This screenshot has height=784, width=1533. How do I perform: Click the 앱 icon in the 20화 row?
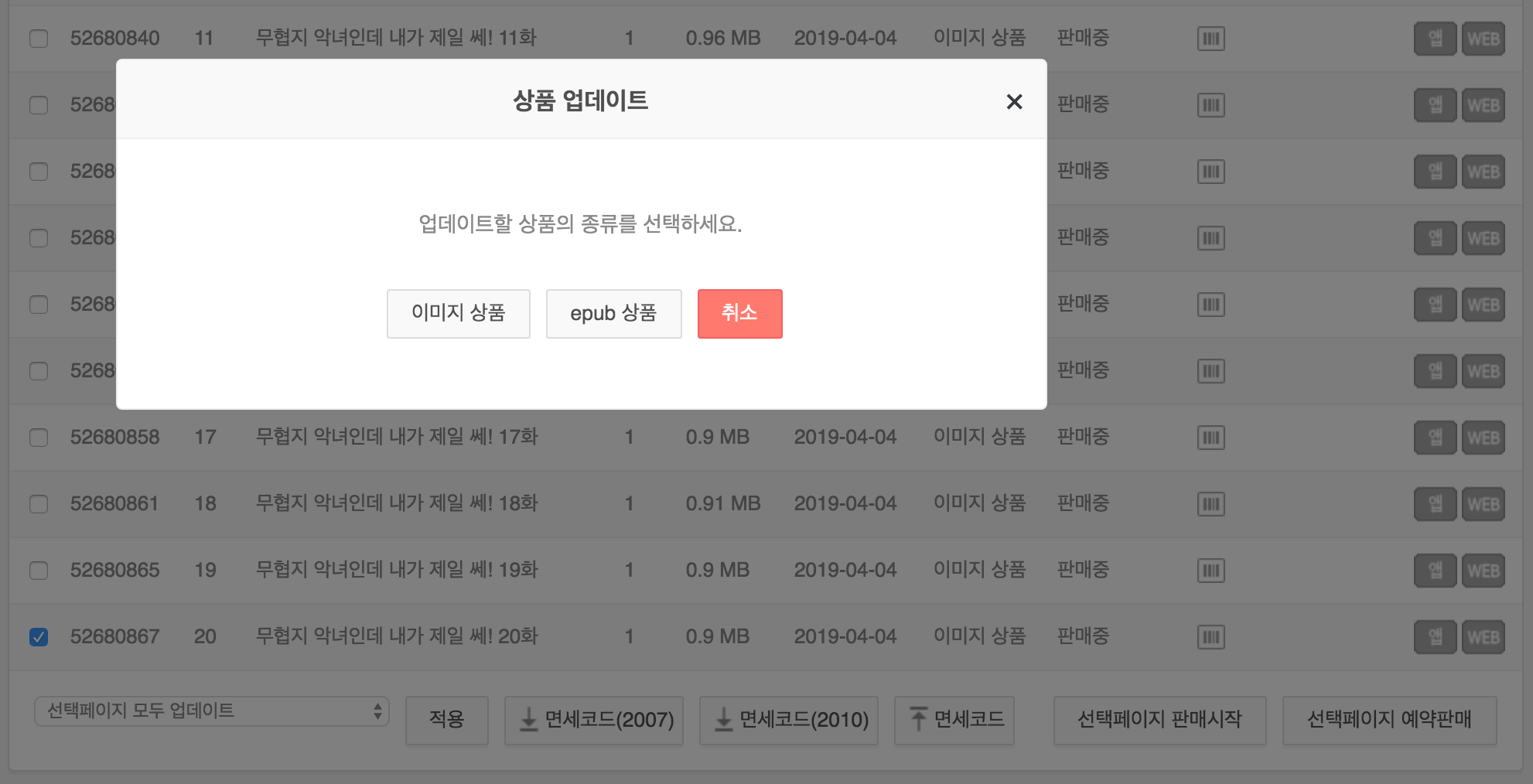(1436, 636)
